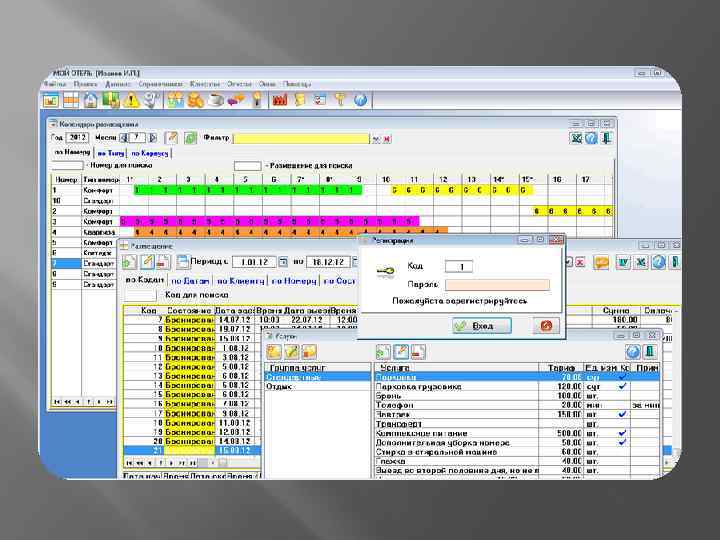The image size is (720, 540).
Task: Click the golden key icon in main toolbar
Action: [x=340, y=100]
